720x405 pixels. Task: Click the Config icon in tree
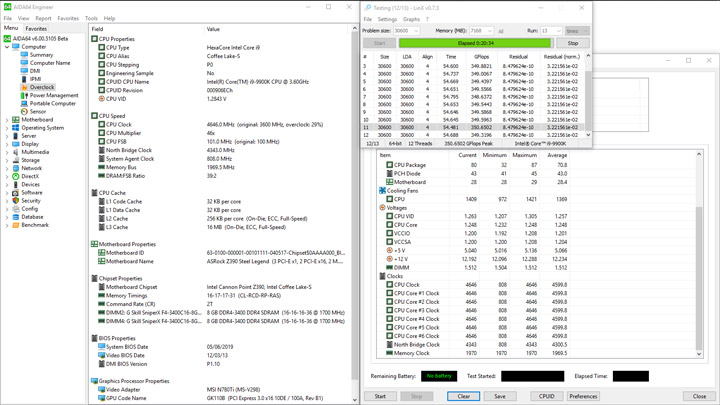tap(16, 209)
